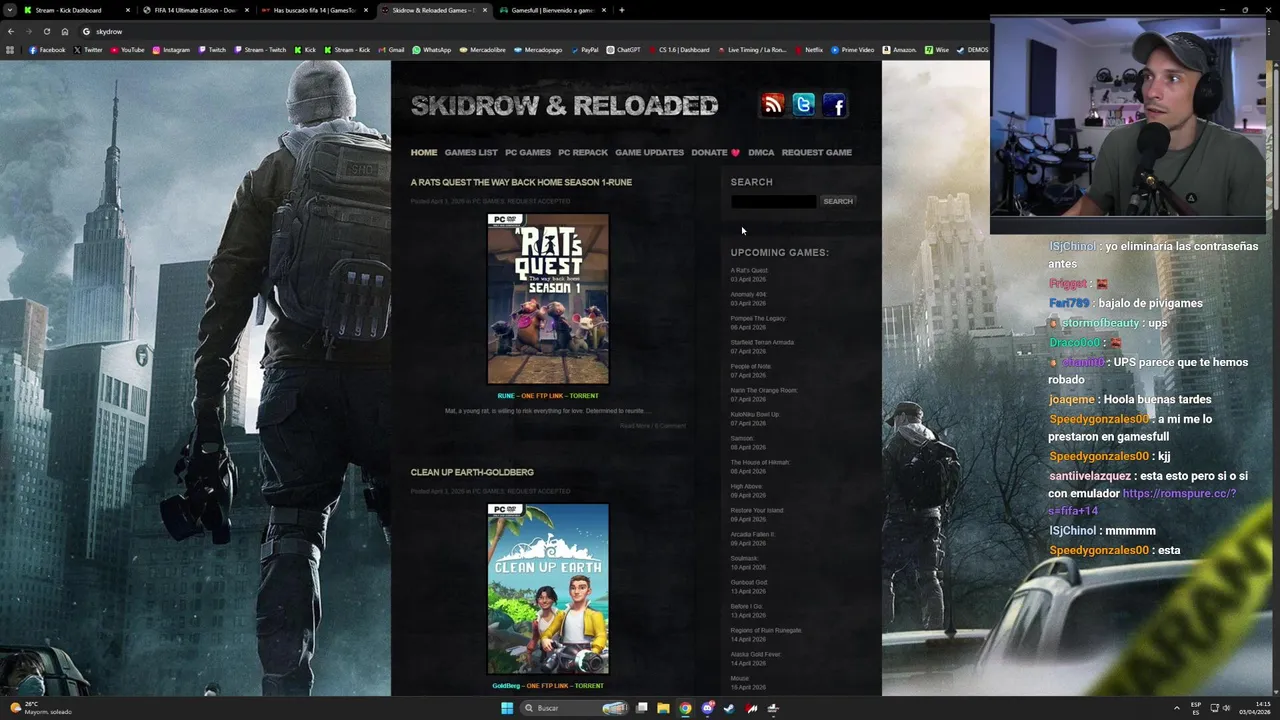The image size is (1280, 720).
Task: Close the Skidrow & Reloaded Games tab
Action: [x=485, y=10]
